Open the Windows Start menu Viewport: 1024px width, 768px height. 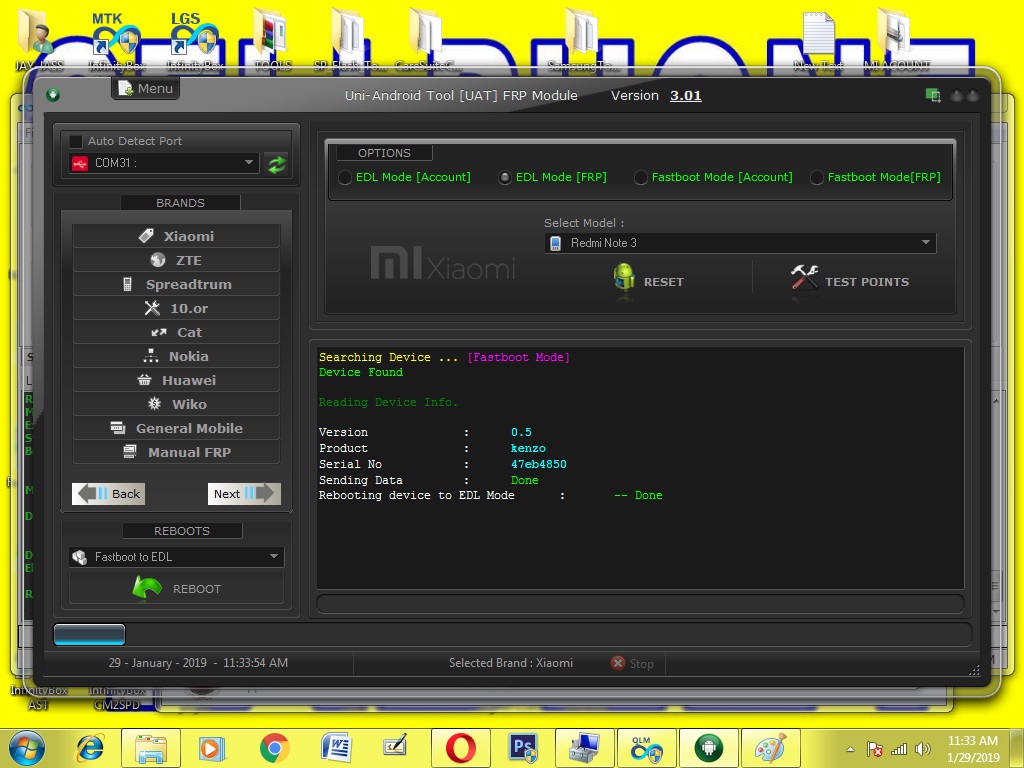pos(26,748)
